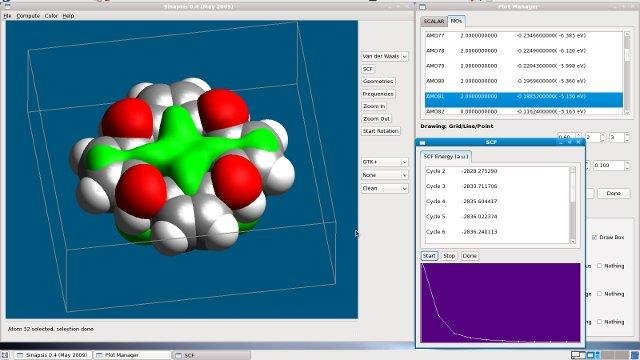640x360 pixels.
Task: Click Zoom In button
Action: click(374, 106)
